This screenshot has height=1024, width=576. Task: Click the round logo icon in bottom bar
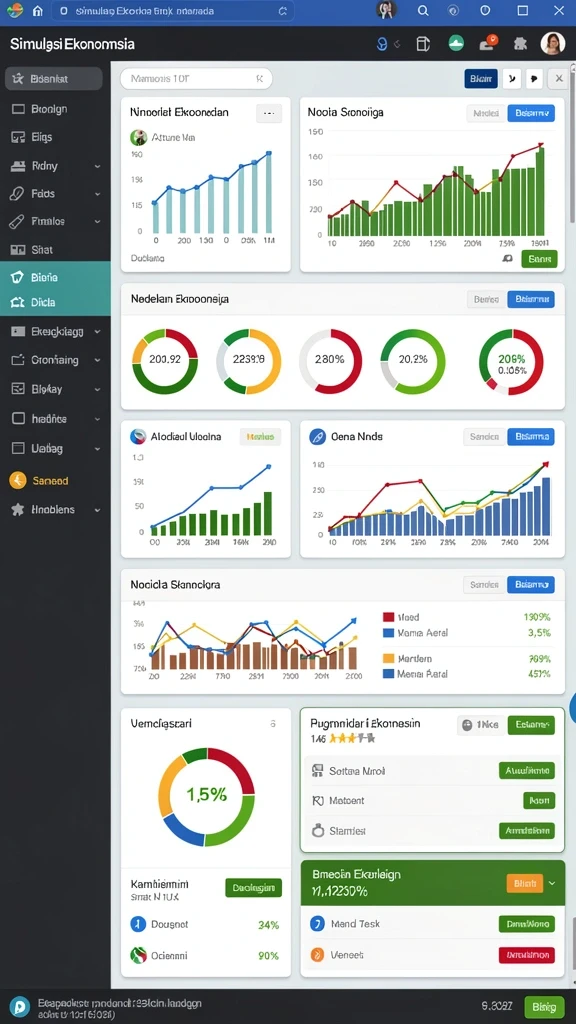click(20, 1006)
